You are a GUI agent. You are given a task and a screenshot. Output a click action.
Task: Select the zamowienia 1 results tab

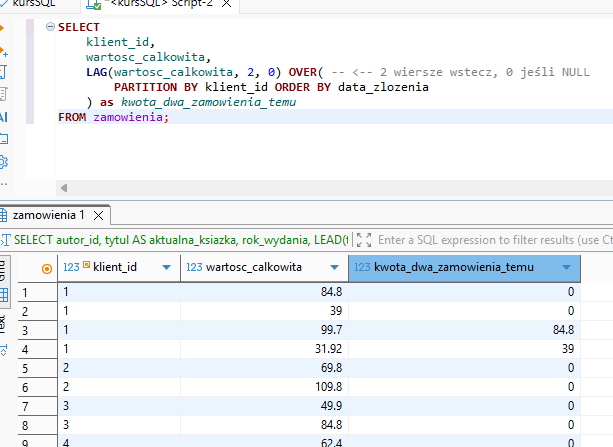click(48, 215)
